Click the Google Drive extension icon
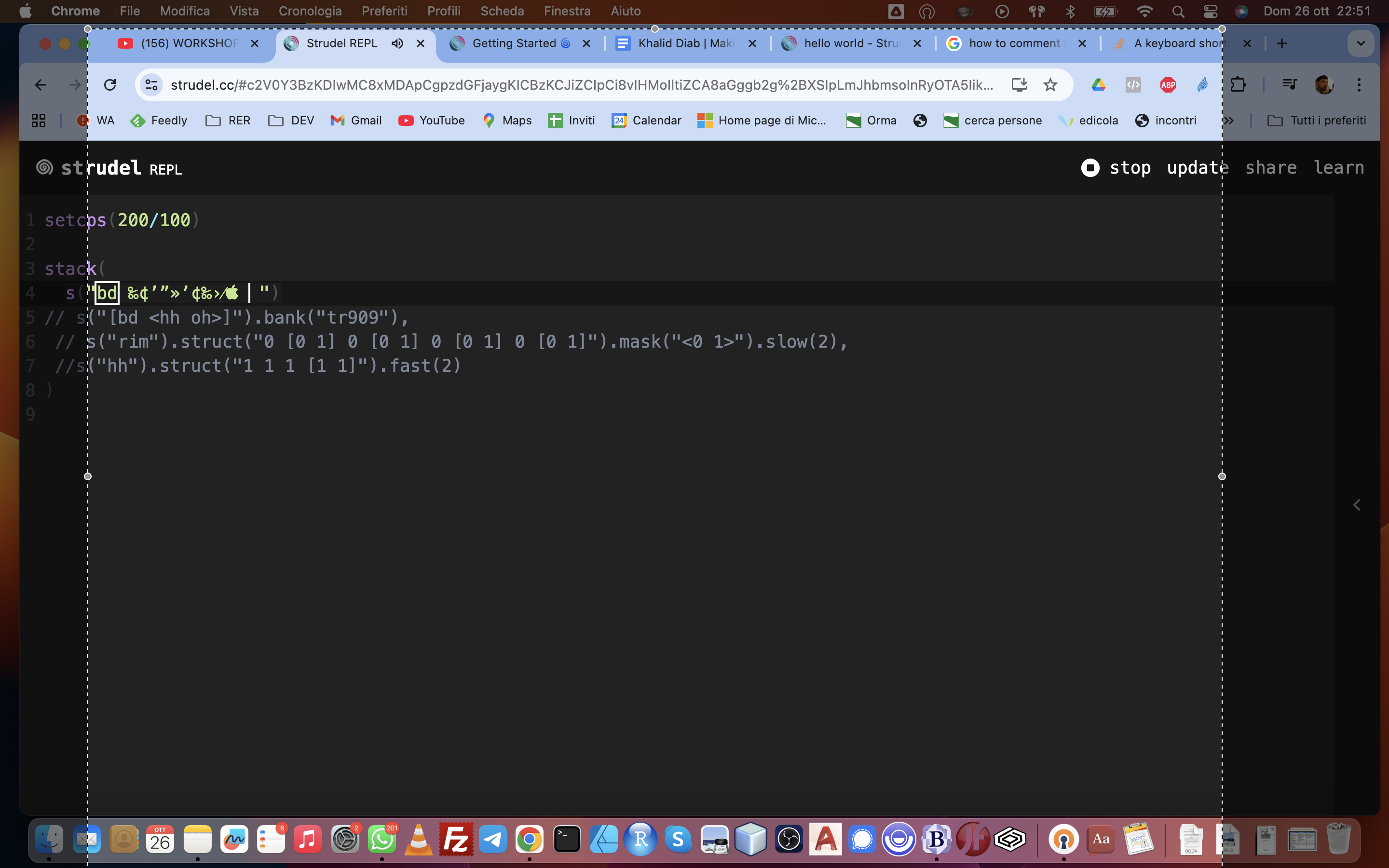This screenshot has width=1389, height=868. (x=1098, y=85)
